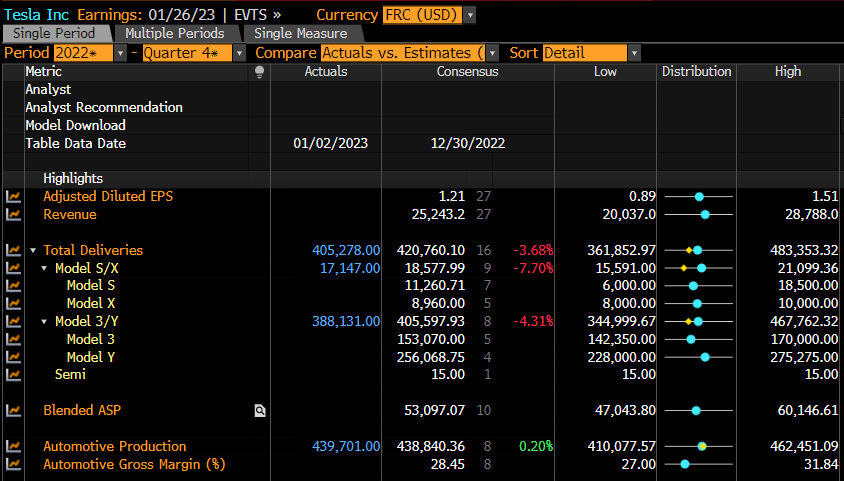Click the Semi row label

tap(71, 374)
